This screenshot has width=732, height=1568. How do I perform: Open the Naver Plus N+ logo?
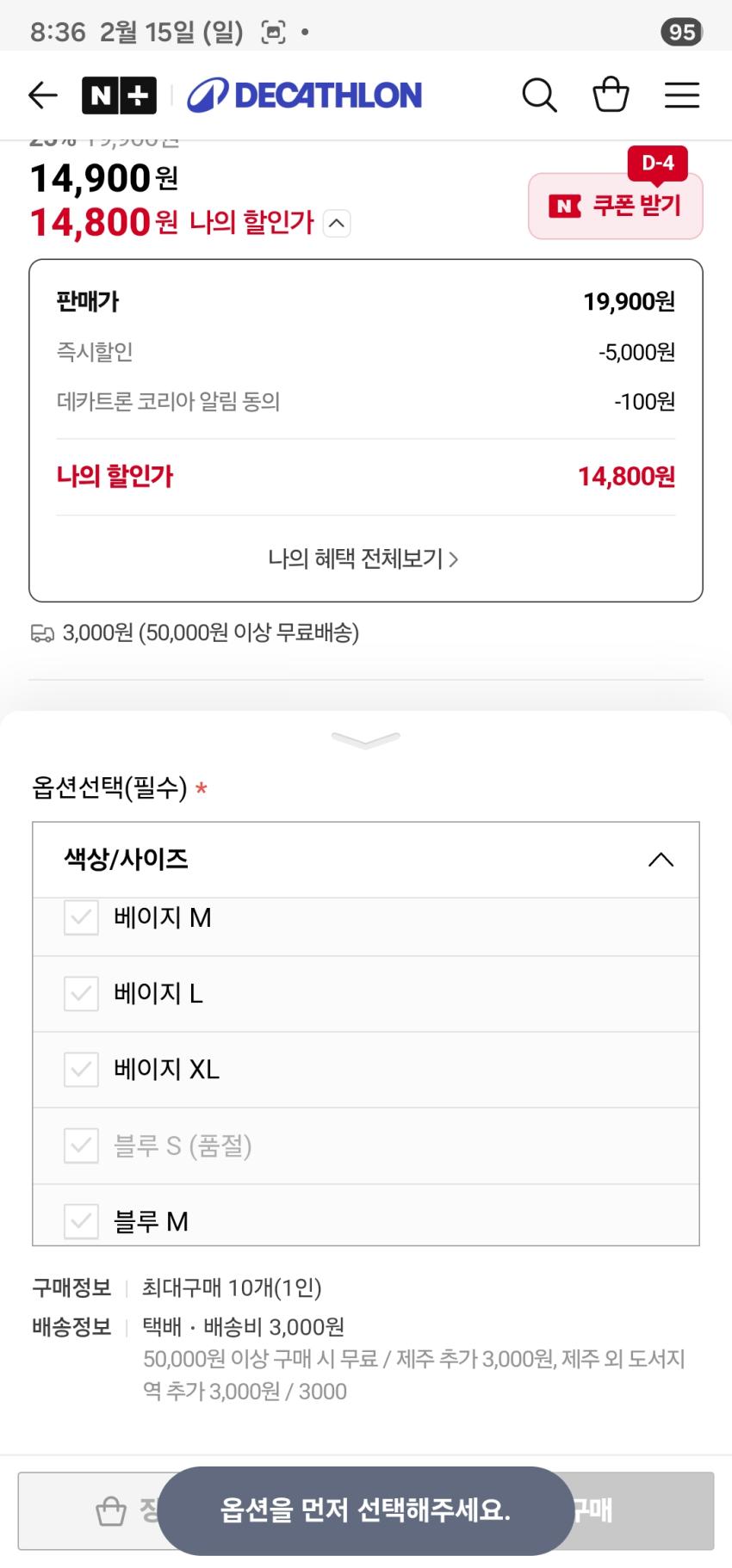(119, 95)
